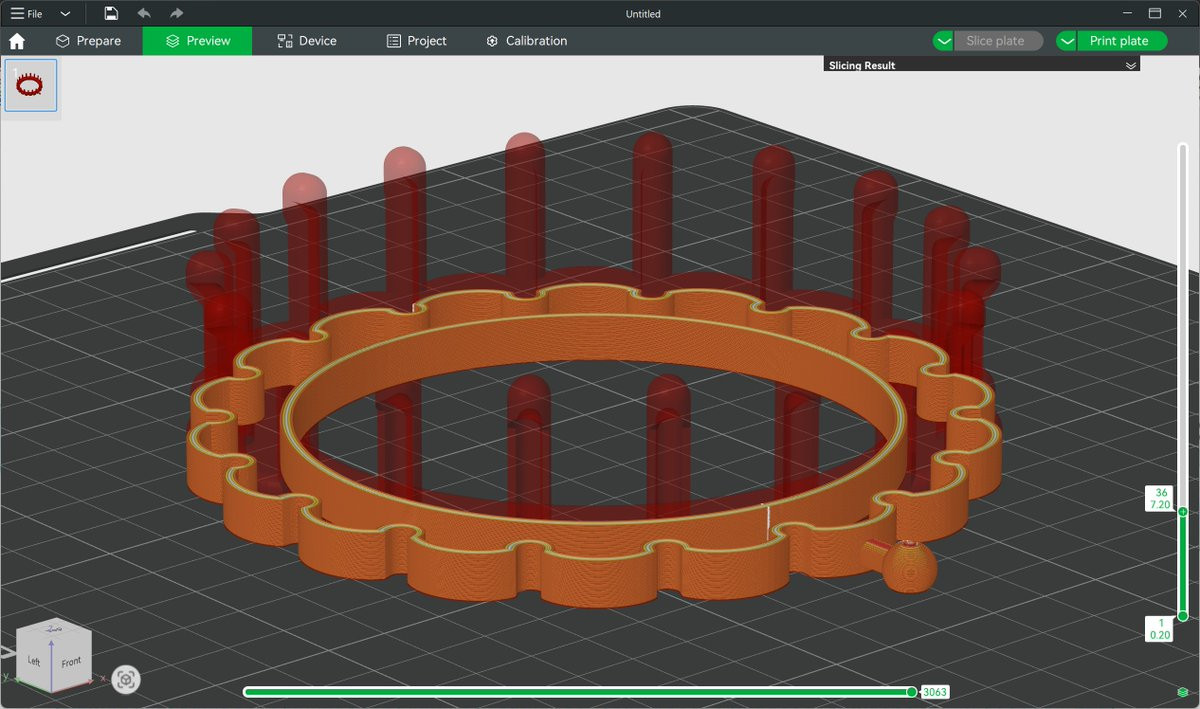1200x709 pixels.
Task: Click the horizontal move slider handle at 3063
Action: [x=911, y=692]
